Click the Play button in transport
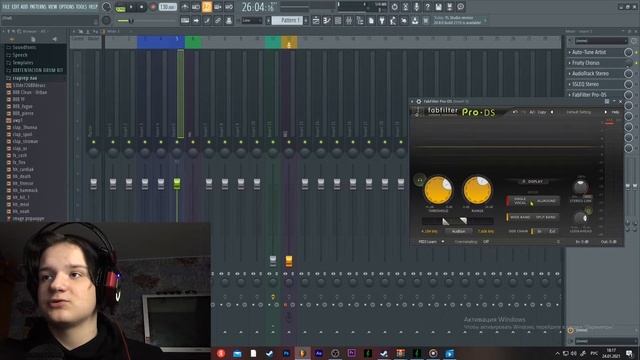This screenshot has height=360, width=640. point(131,7)
